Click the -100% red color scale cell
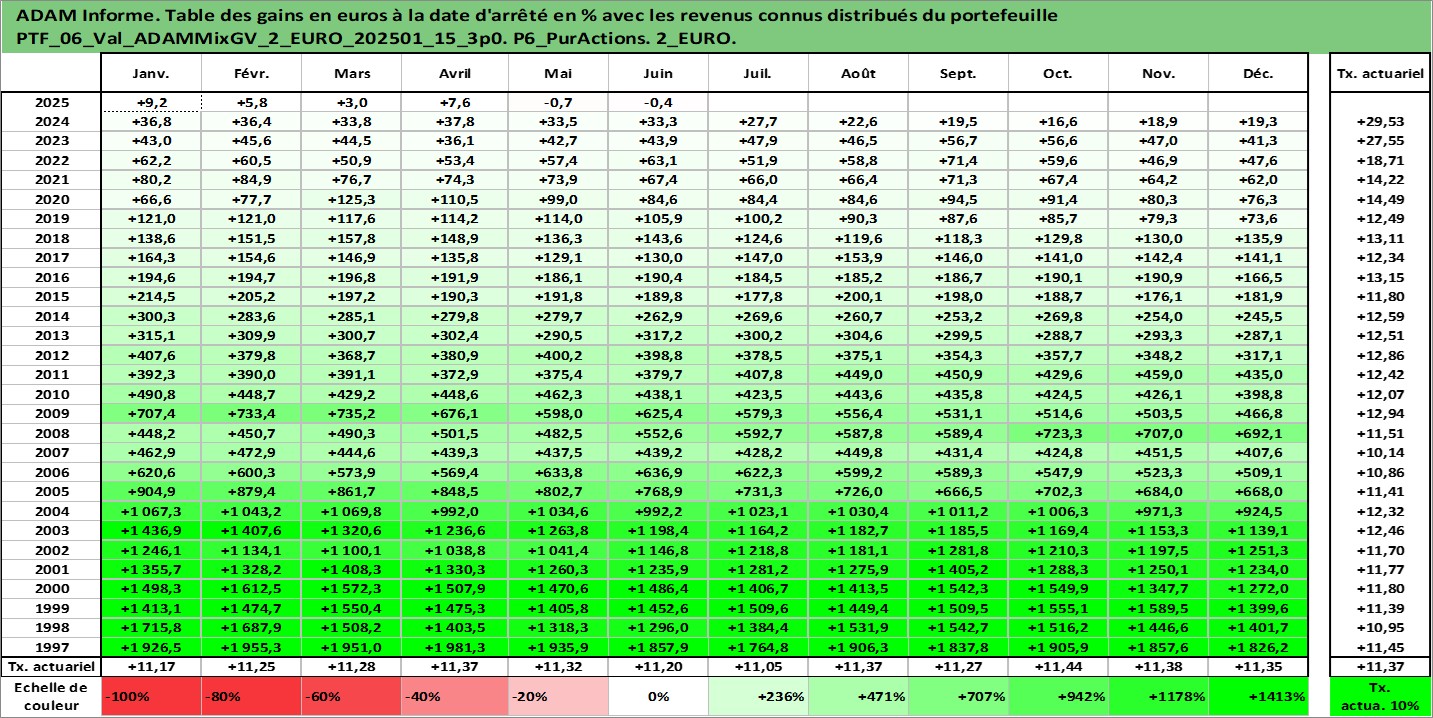1433x718 pixels. [151, 696]
